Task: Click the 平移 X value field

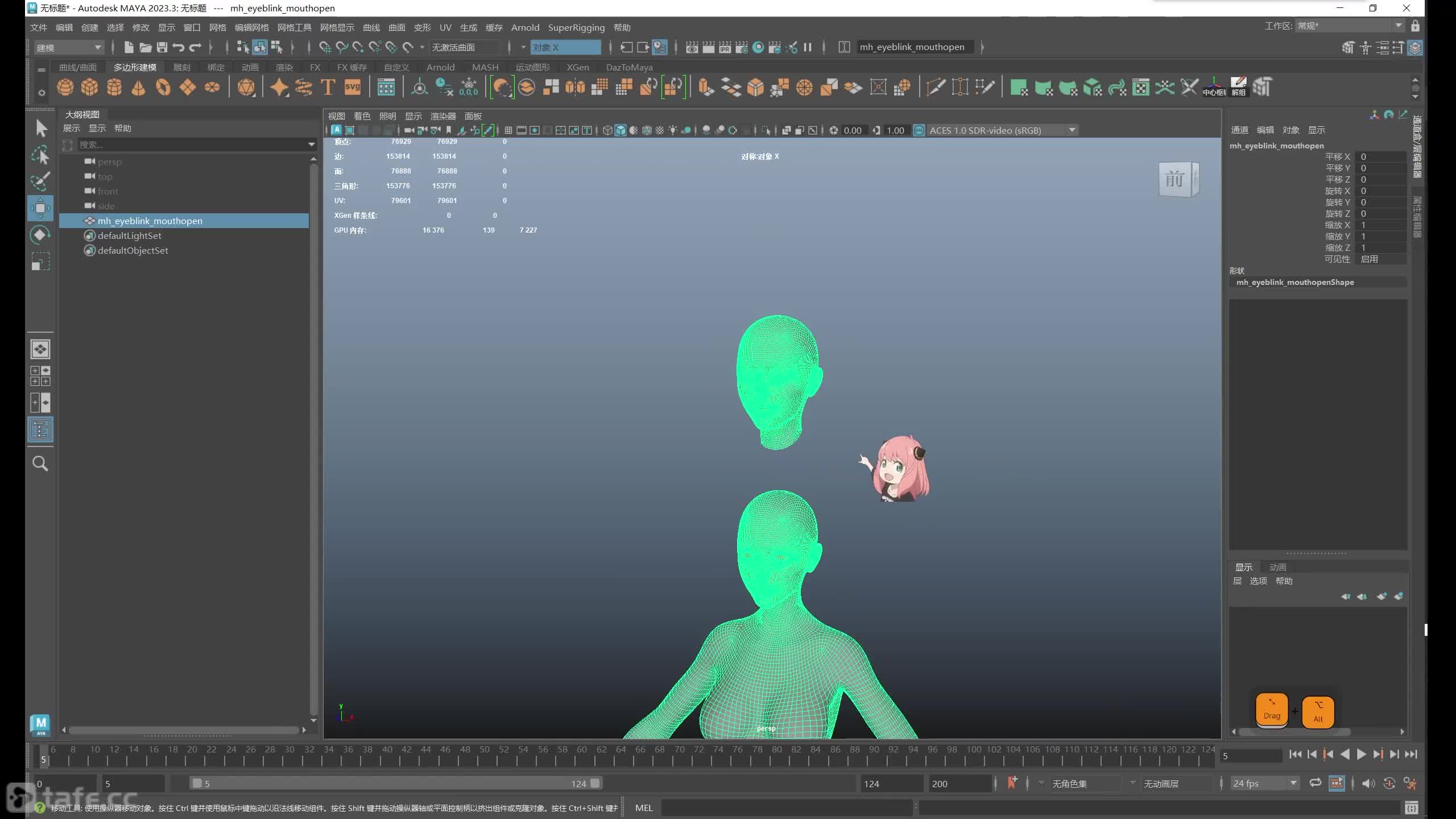Action: click(x=1381, y=157)
